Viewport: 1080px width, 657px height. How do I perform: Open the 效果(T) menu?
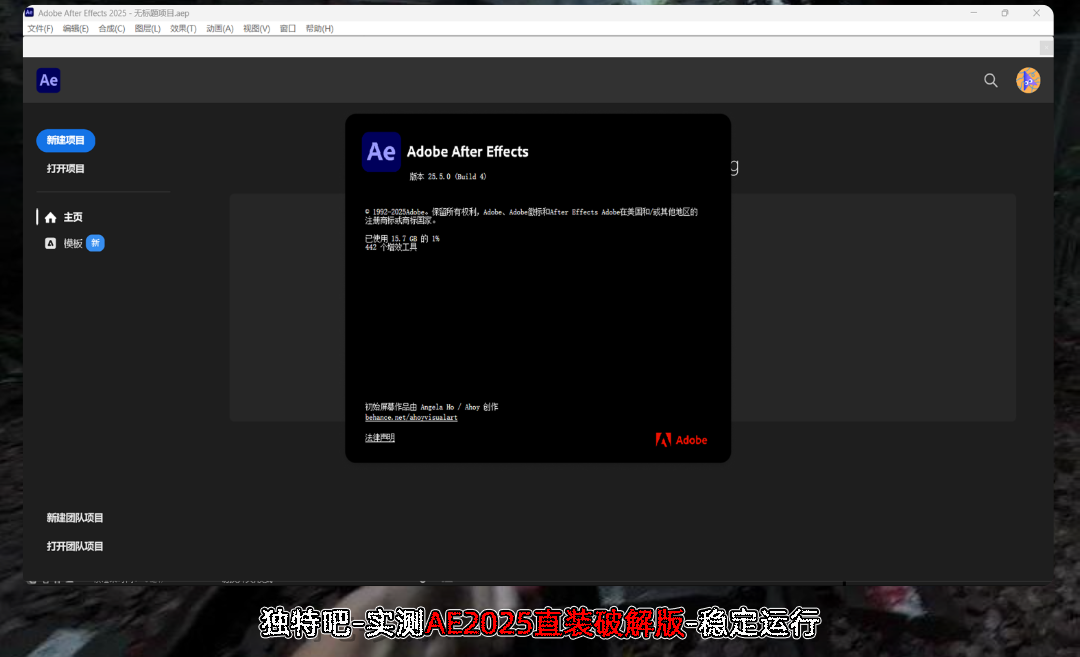click(x=183, y=28)
